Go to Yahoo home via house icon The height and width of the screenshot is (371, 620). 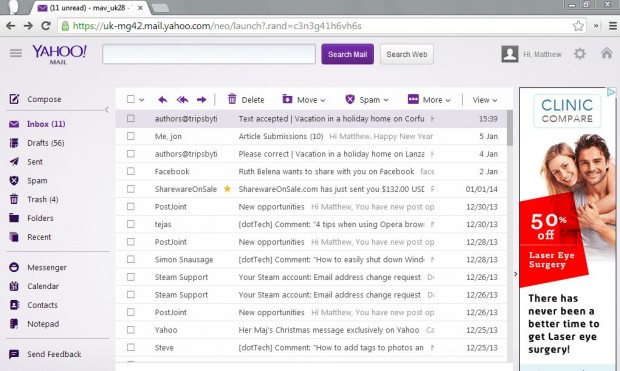[x=607, y=53]
